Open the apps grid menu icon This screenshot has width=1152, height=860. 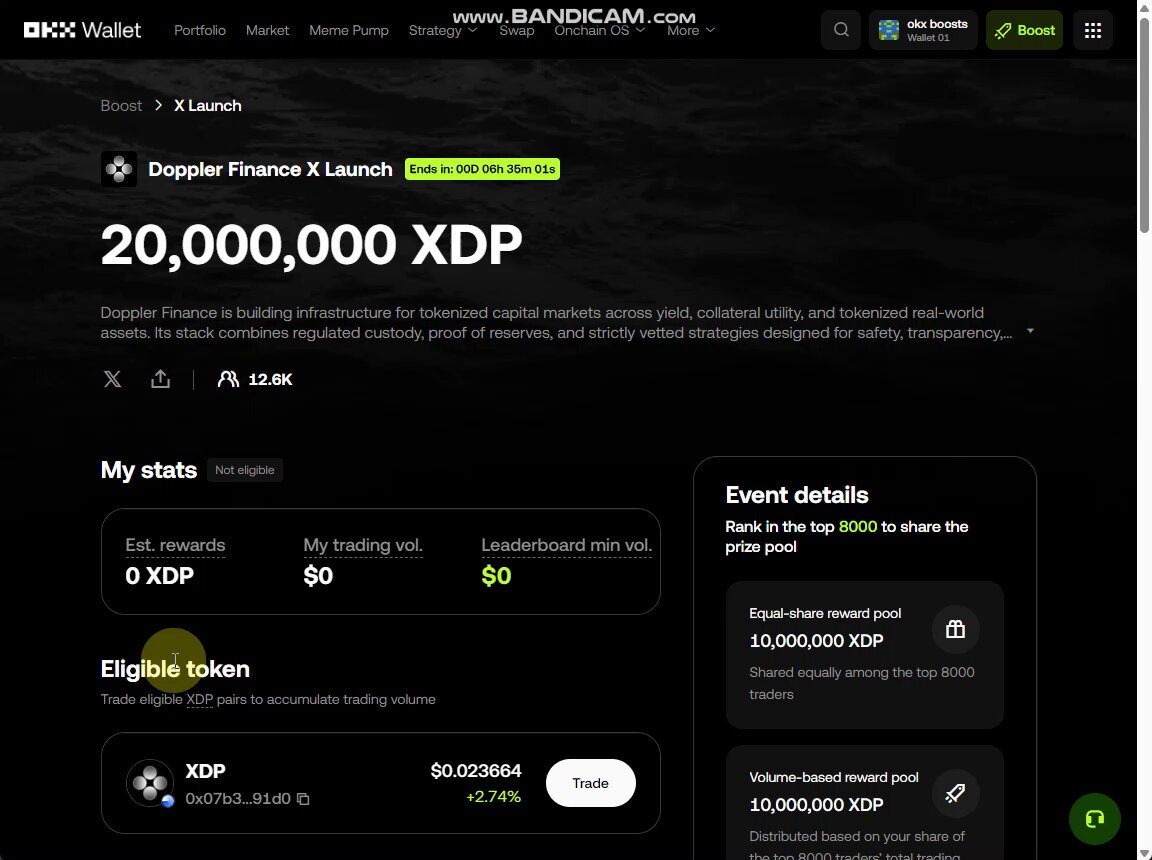(x=1092, y=30)
